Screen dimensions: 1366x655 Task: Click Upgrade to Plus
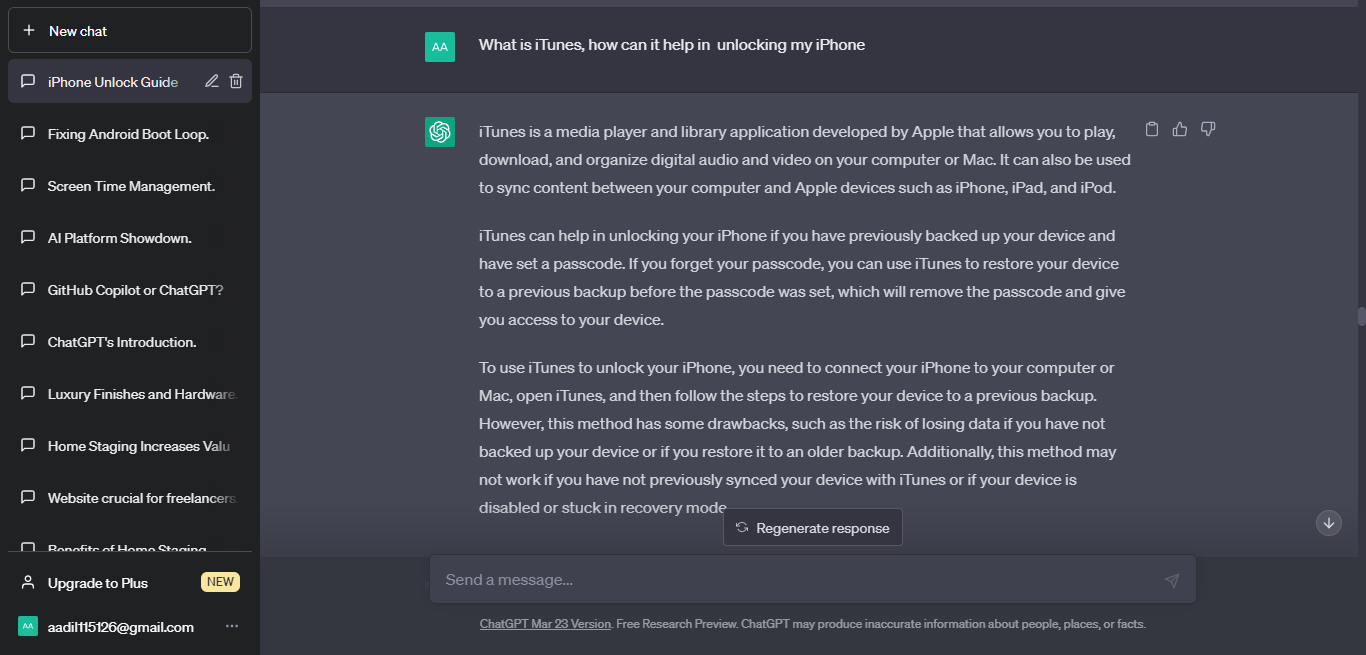98,583
